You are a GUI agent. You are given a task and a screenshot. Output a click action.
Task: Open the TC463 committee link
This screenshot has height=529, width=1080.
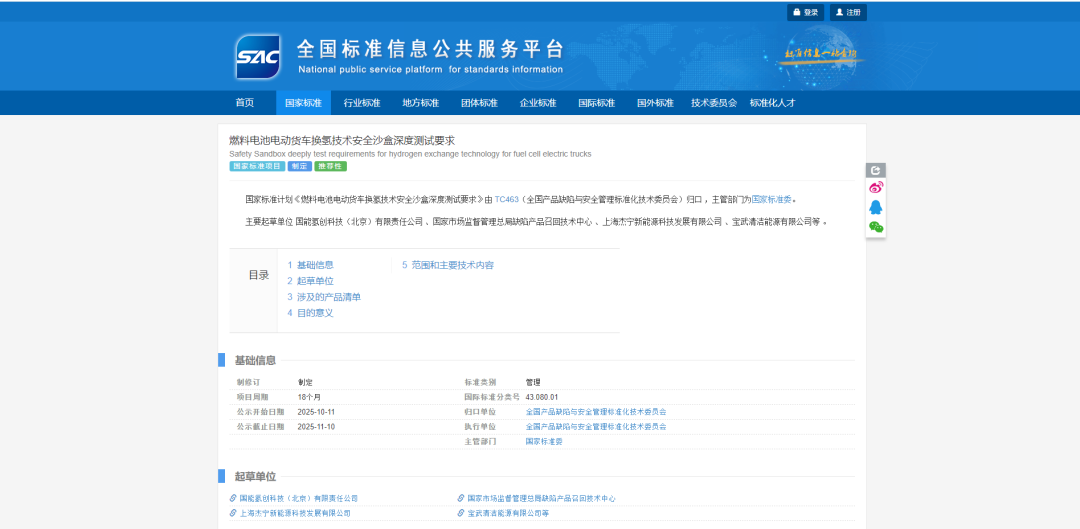tap(507, 199)
